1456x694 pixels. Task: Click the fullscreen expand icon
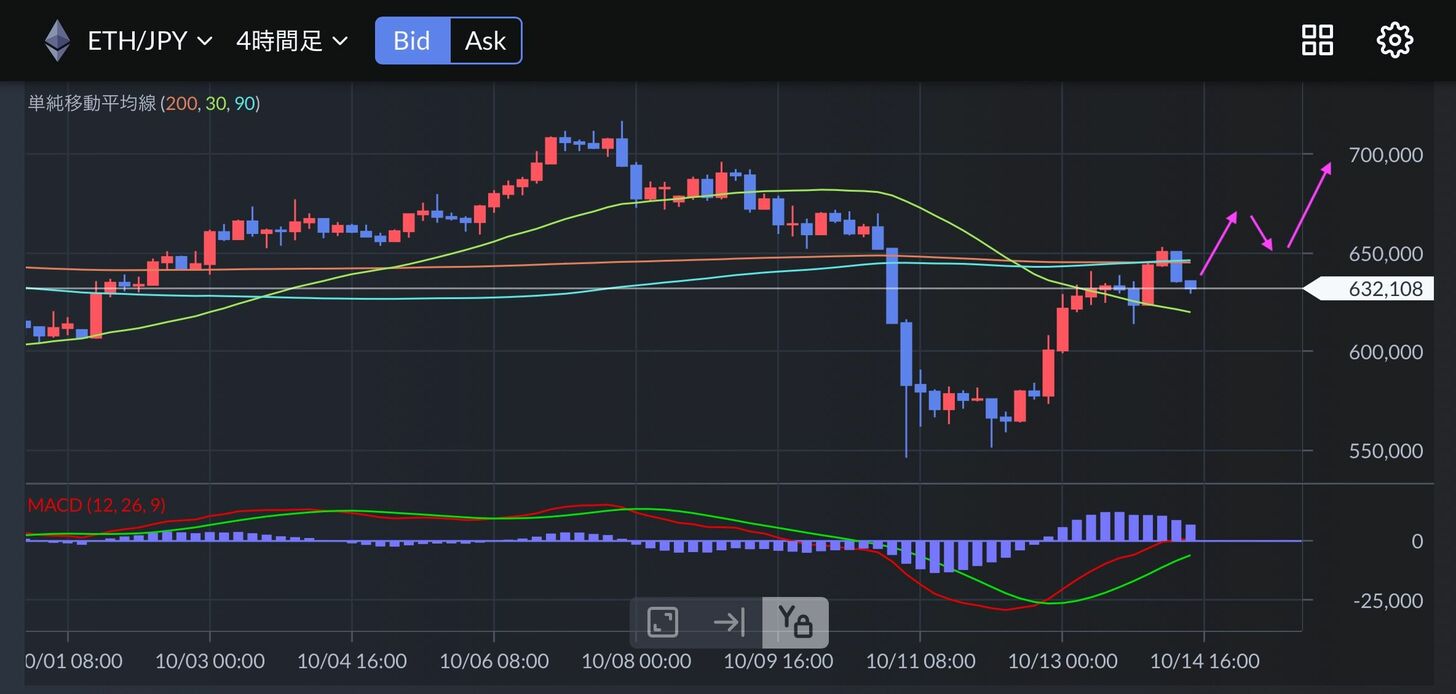pyautogui.click(x=662, y=622)
